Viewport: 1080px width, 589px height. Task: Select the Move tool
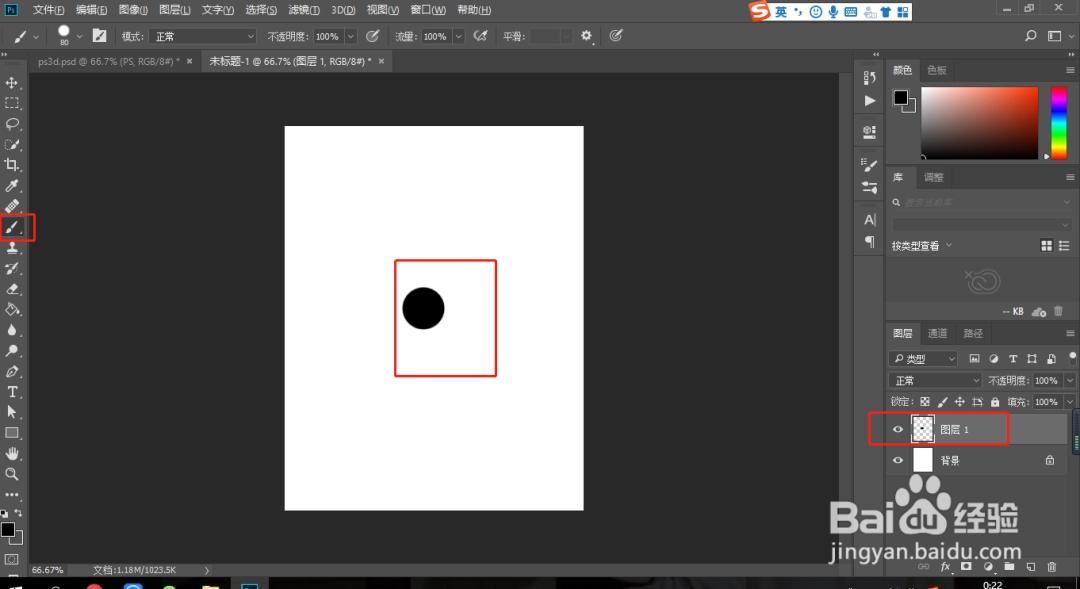[12, 83]
